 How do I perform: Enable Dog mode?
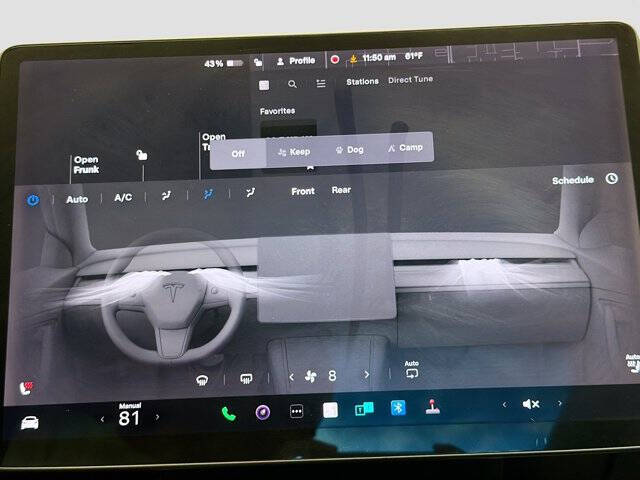[349, 150]
